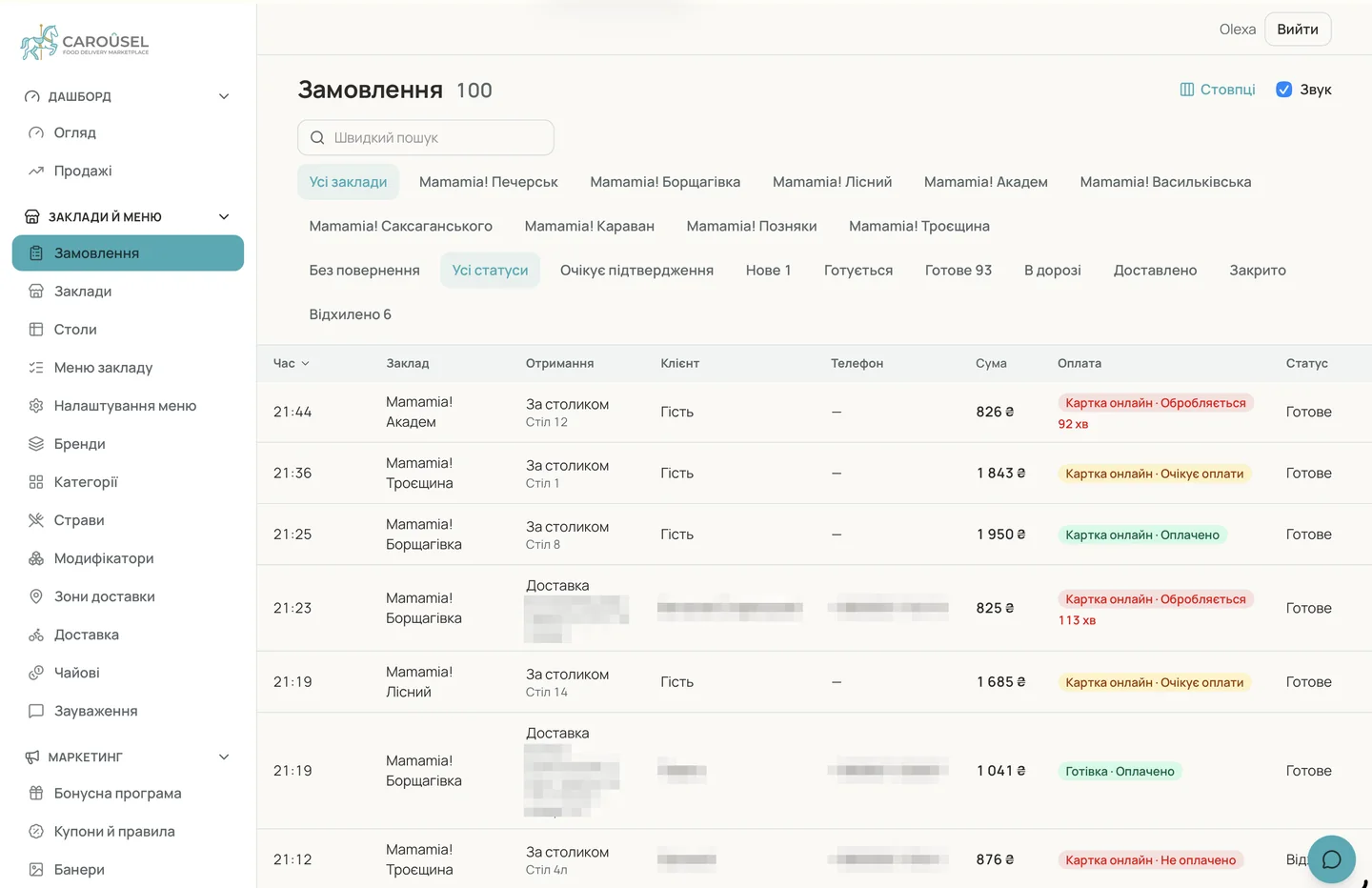
Task: Show orders with status Відхилено 6
Action: tap(350, 314)
